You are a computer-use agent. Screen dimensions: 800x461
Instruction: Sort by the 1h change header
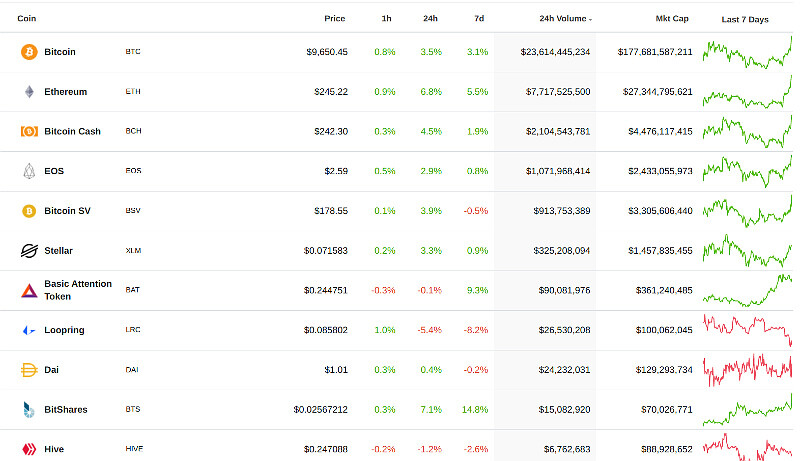386,18
